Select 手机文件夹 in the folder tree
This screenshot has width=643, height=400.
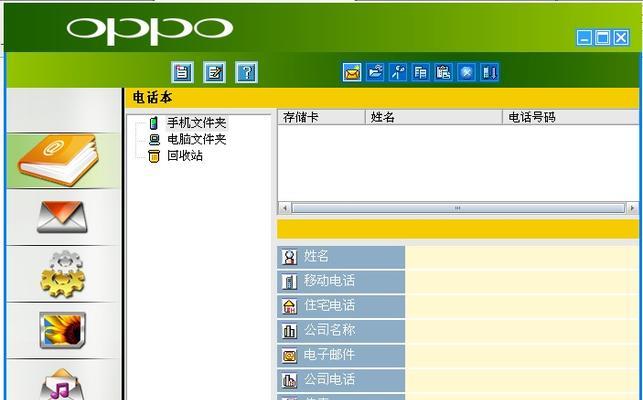196,123
